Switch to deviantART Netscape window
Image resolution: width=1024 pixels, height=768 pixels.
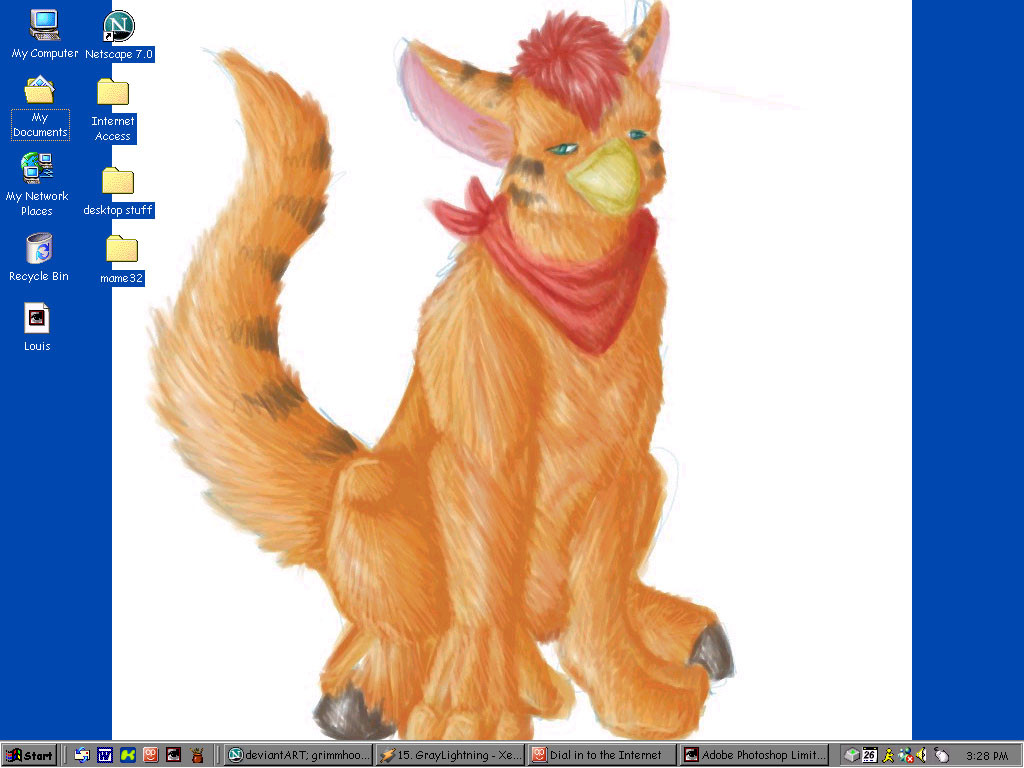coord(298,756)
